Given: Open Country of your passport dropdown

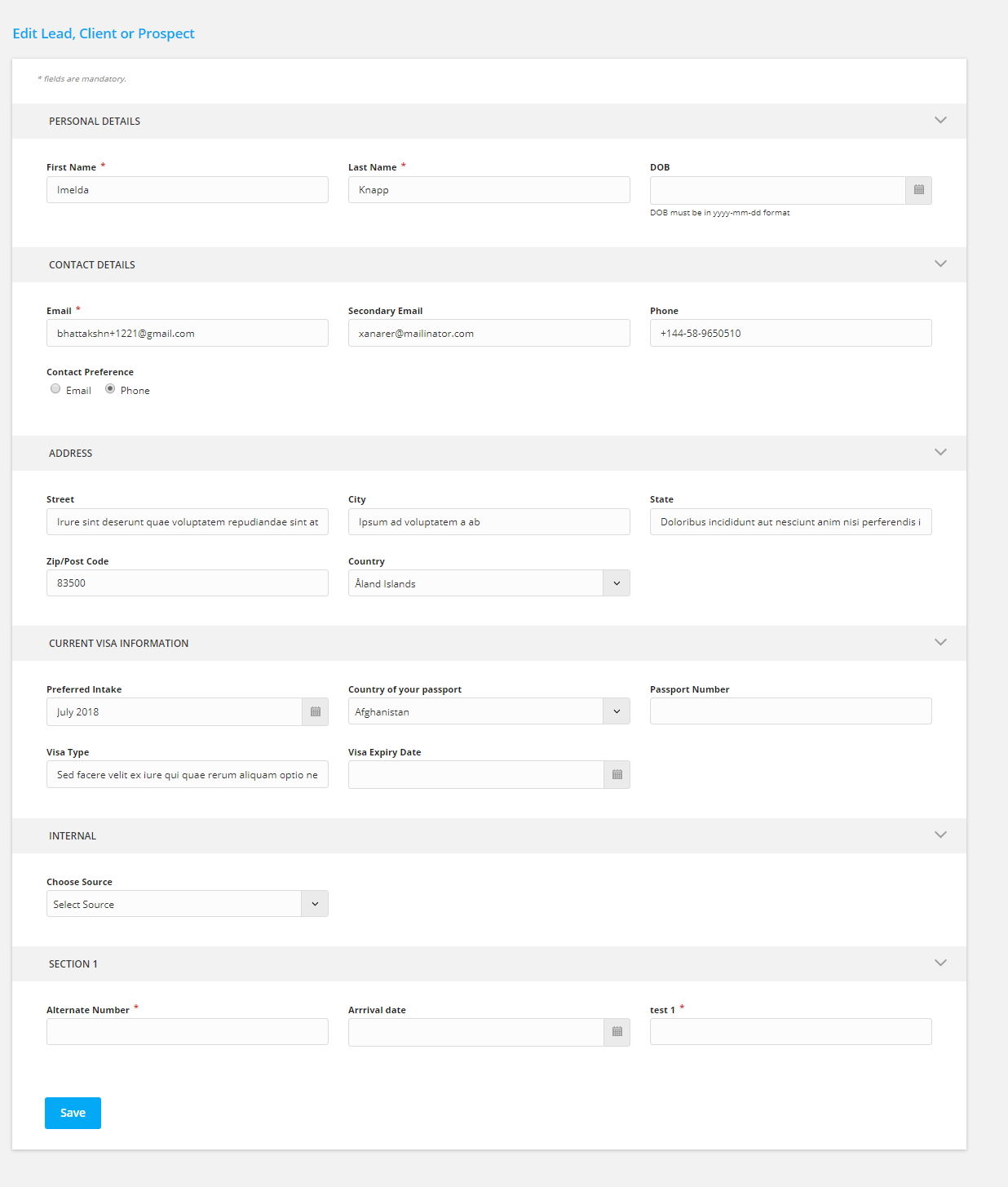Looking at the screenshot, I should 489,711.
